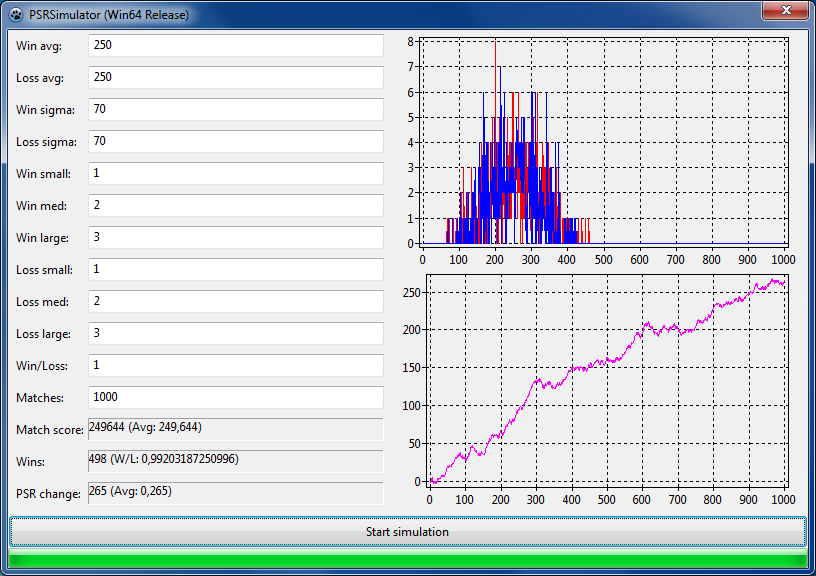Click the green progress bar

point(407,560)
